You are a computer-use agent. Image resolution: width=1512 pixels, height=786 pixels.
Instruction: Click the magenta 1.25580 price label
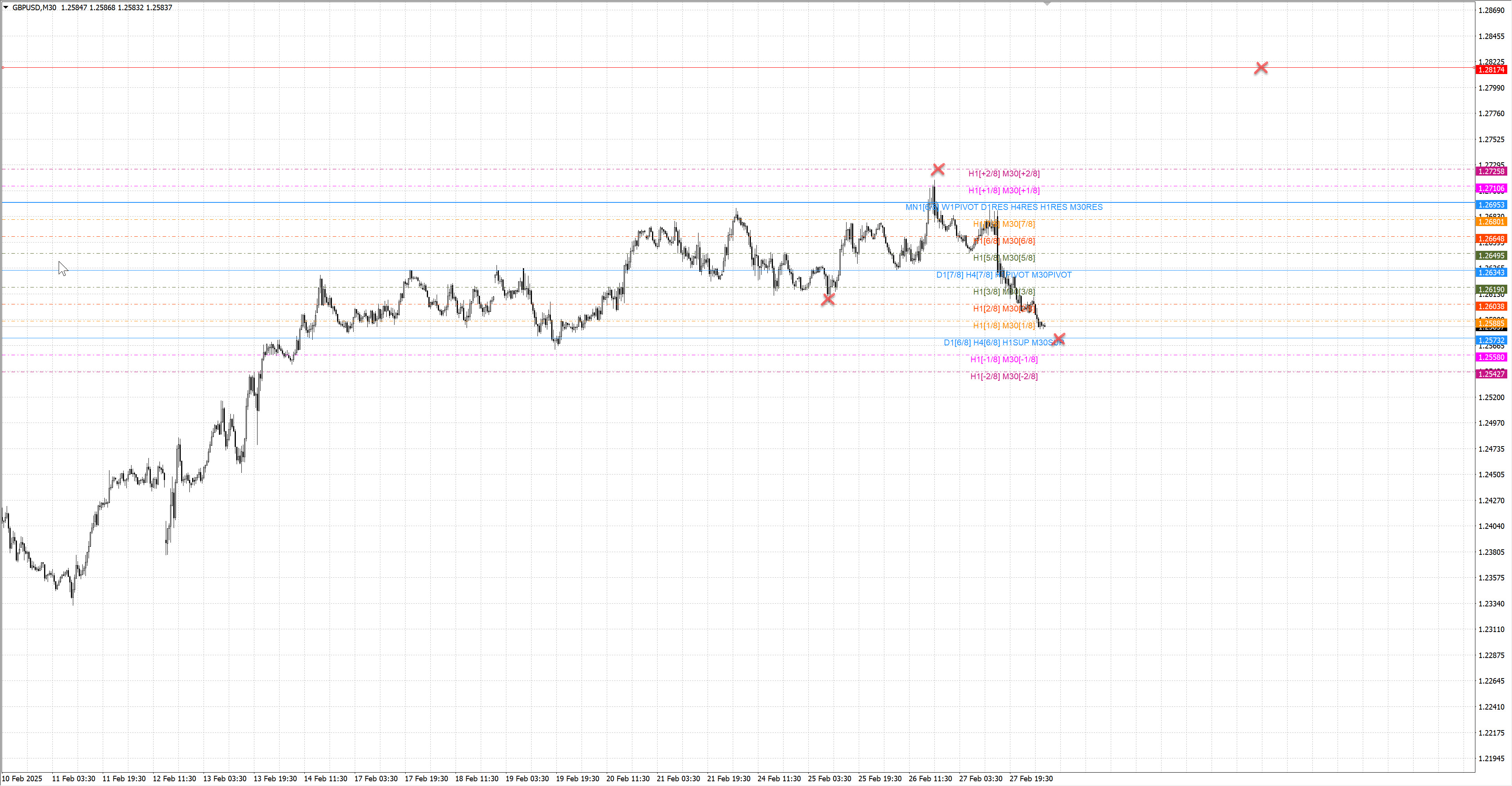click(1491, 358)
